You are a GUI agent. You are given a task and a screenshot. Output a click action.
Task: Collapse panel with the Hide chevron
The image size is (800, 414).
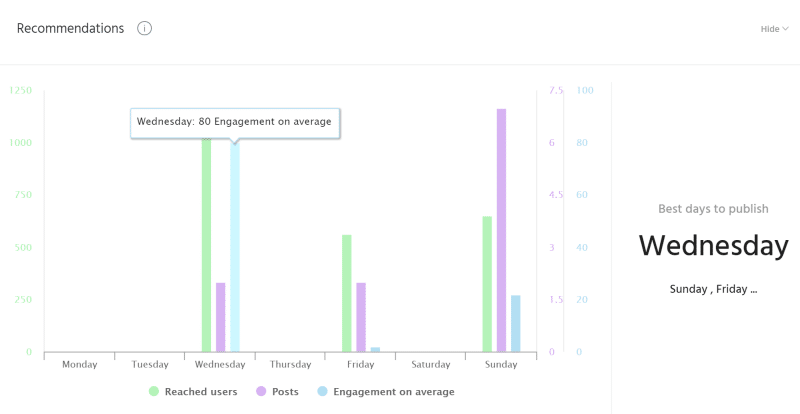coord(774,29)
